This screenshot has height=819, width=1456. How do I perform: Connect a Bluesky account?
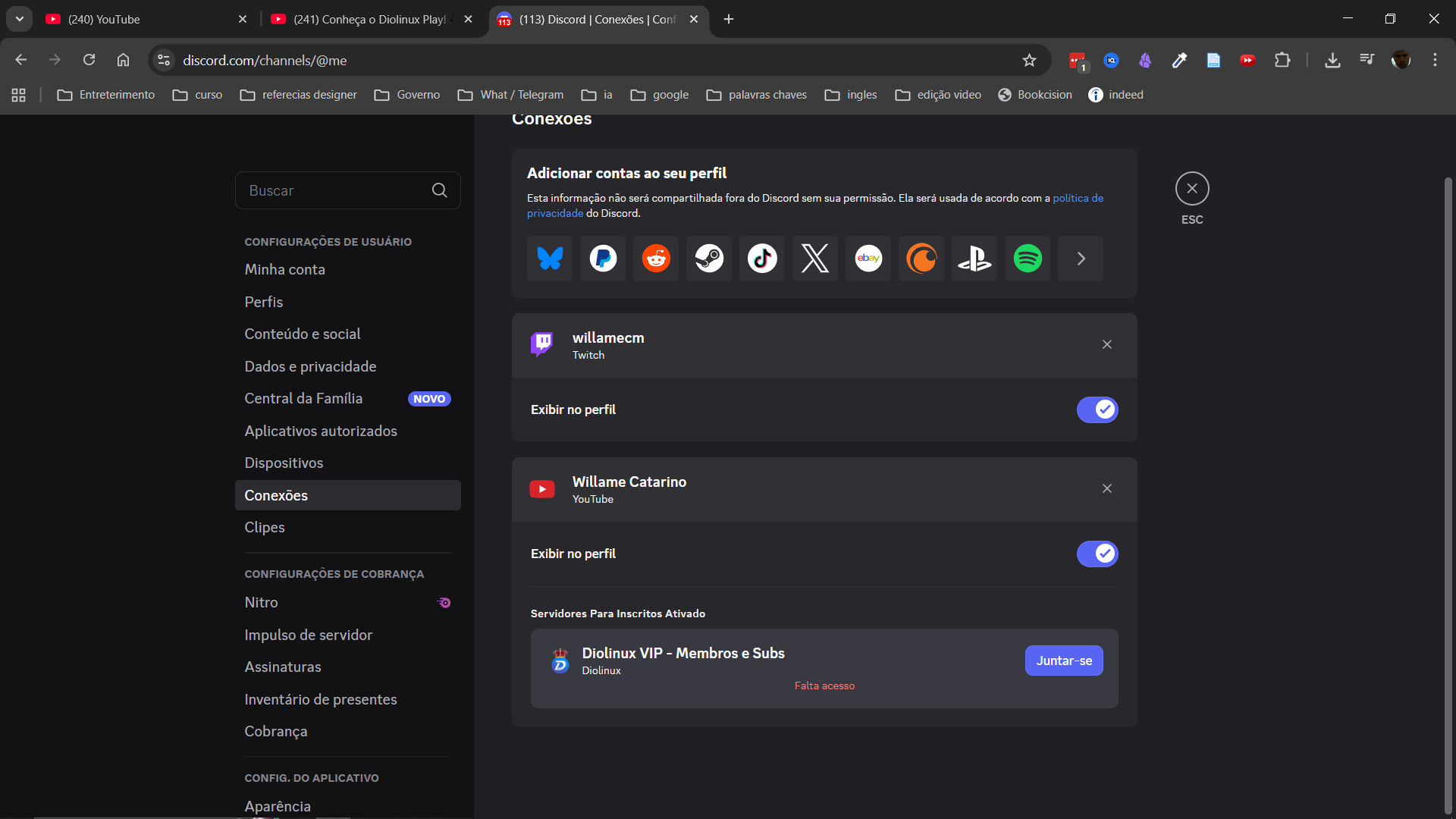(x=550, y=259)
